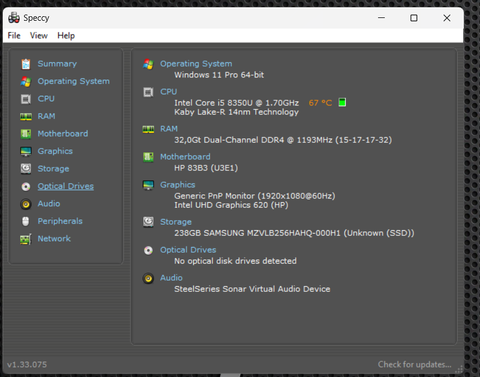Open the Optical Drives sidebar link
The width and height of the screenshot is (480, 377).
click(x=65, y=186)
